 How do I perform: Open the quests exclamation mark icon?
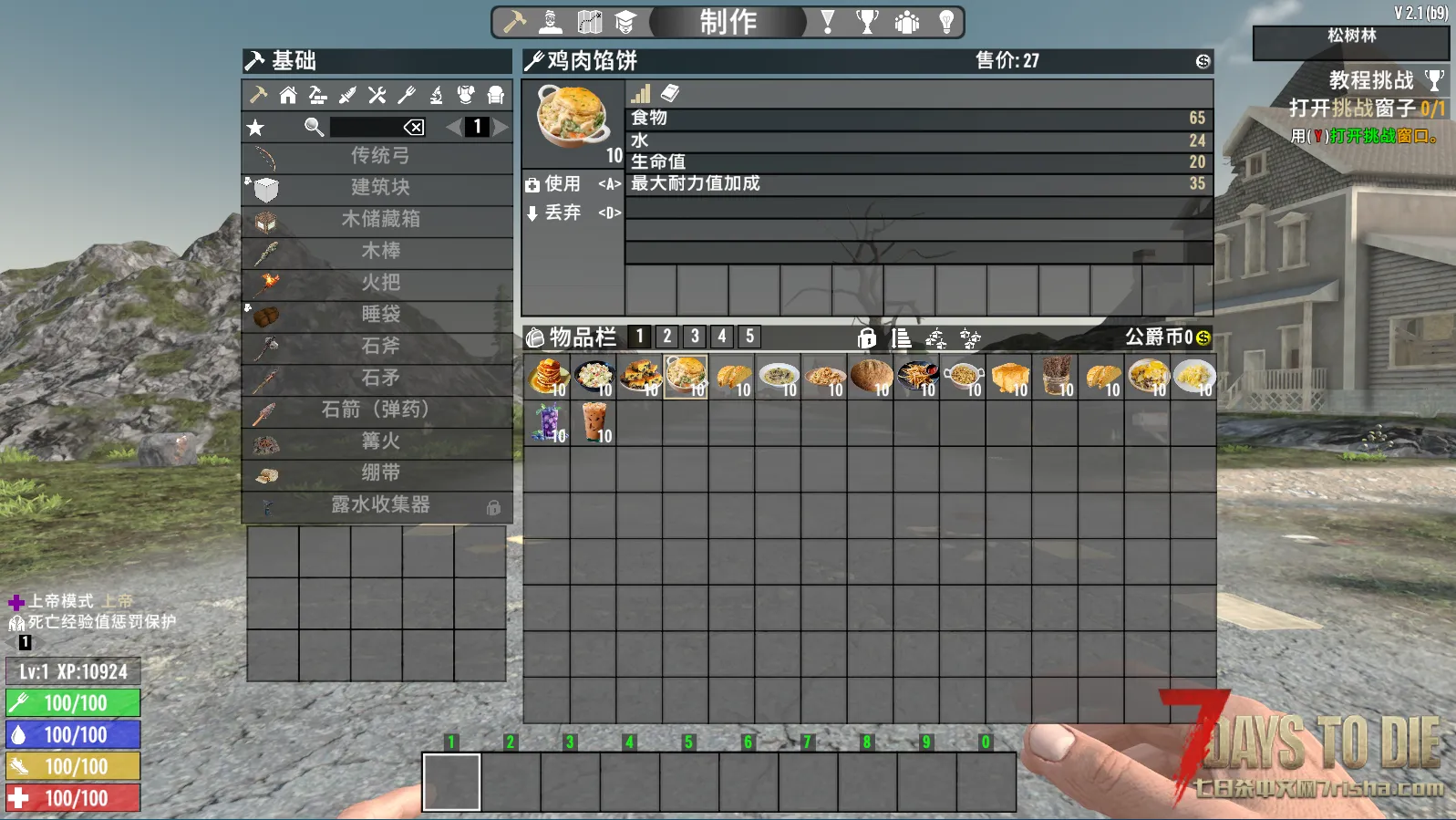828,21
